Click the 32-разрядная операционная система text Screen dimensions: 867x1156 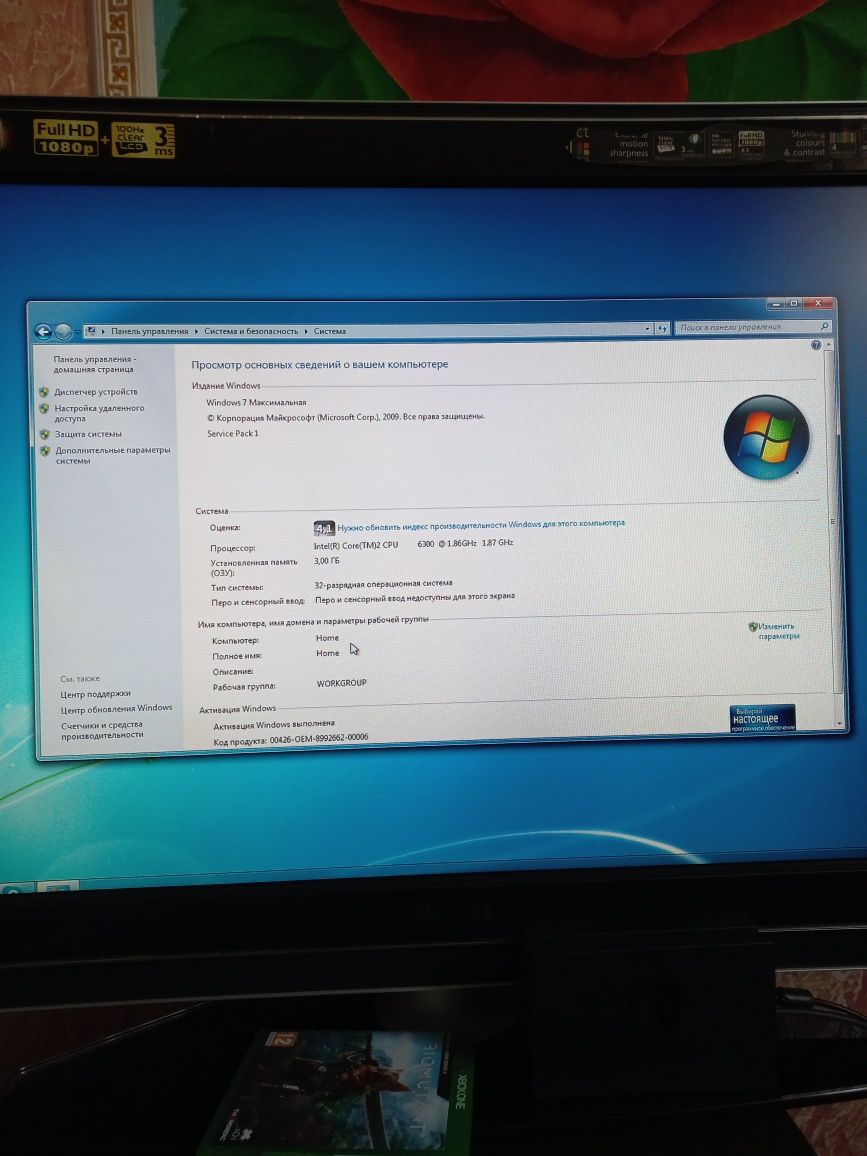point(383,584)
